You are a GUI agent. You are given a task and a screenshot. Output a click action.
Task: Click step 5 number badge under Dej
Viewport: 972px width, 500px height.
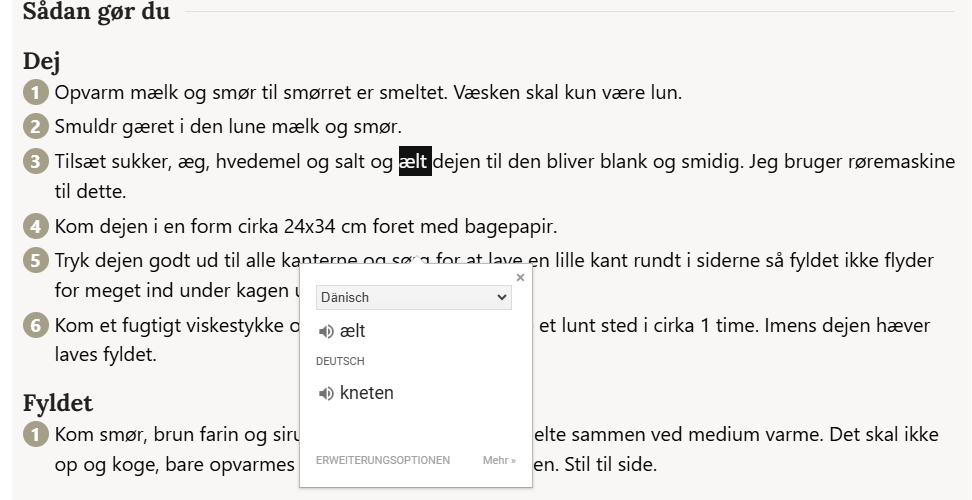click(x=36, y=261)
